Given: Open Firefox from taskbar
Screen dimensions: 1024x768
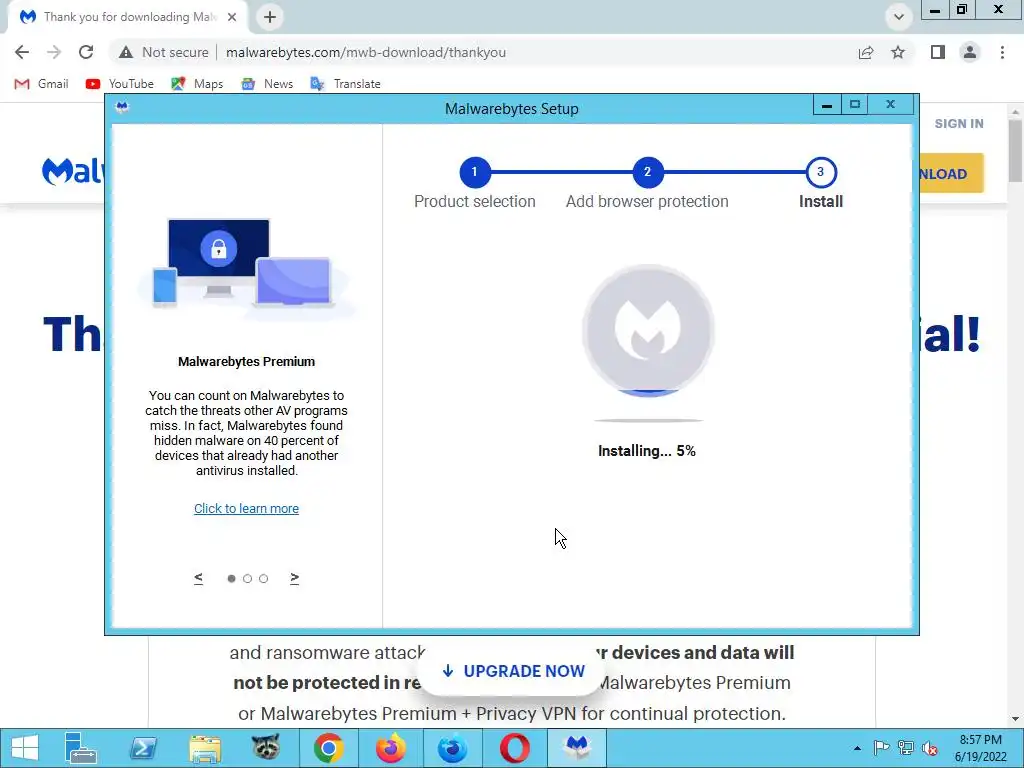Looking at the screenshot, I should [x=391, y=748].
